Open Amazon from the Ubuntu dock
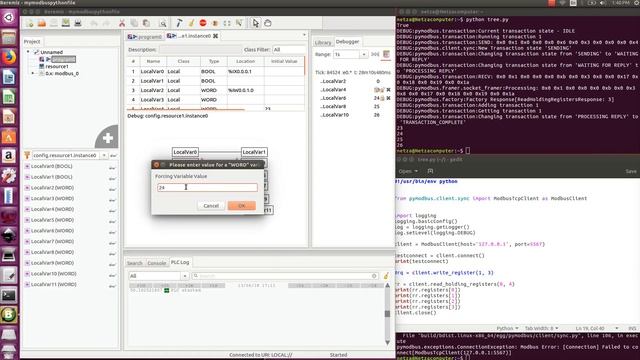640x360 pixels. [x=9, y=156]
